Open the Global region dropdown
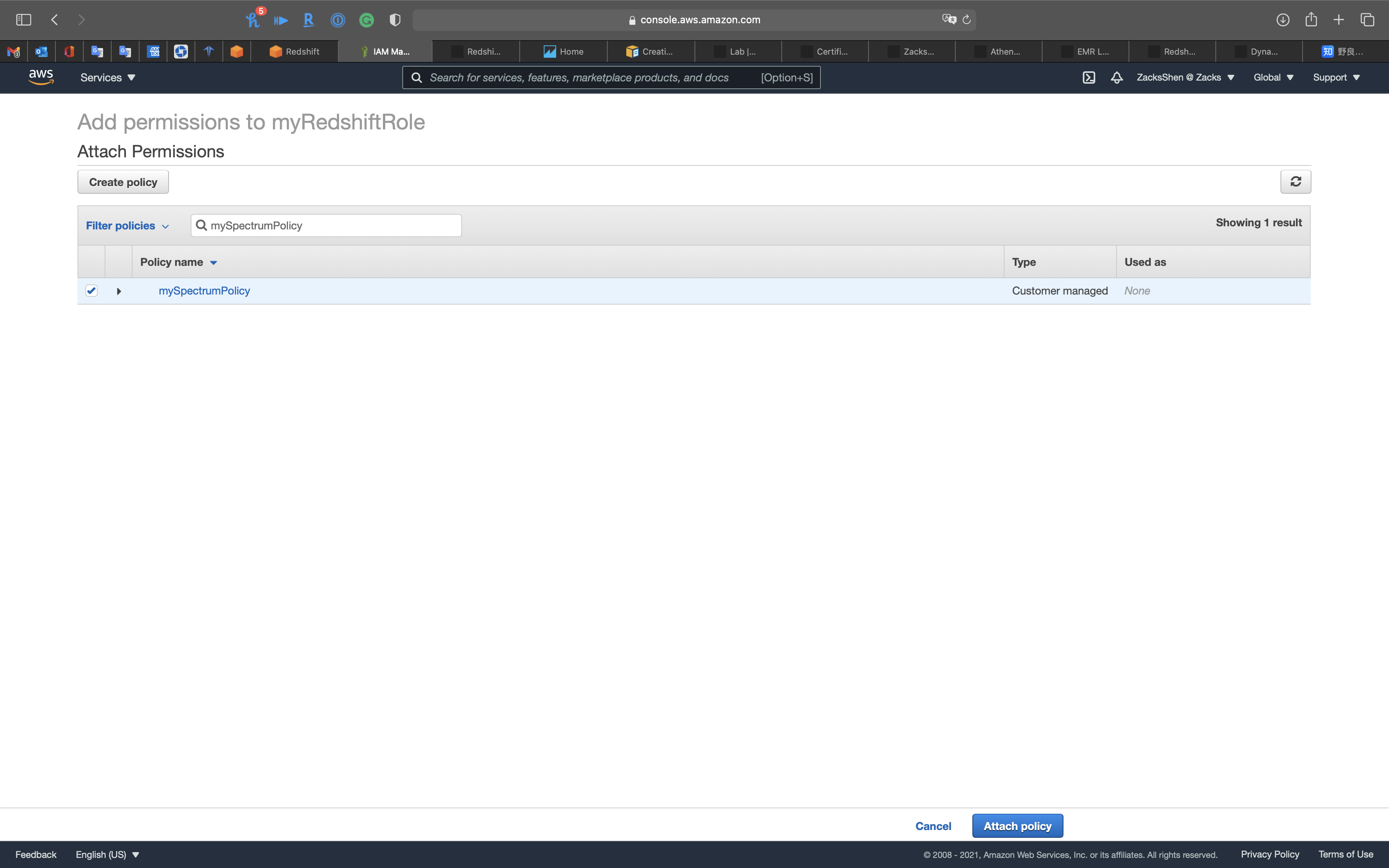 1272,77
